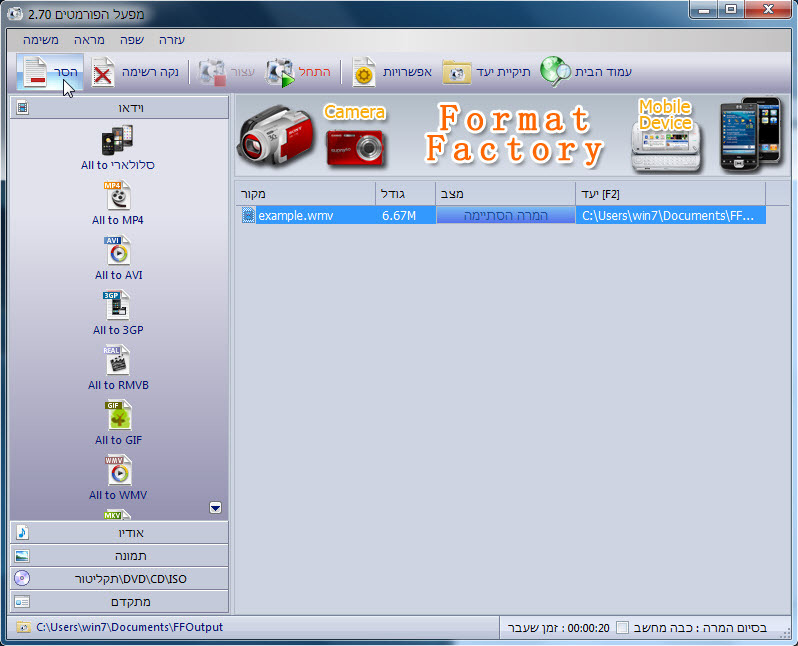Select the All to RMVB icon
The height and width of the screenshot is (646, 798).
[x=117, y=360]
